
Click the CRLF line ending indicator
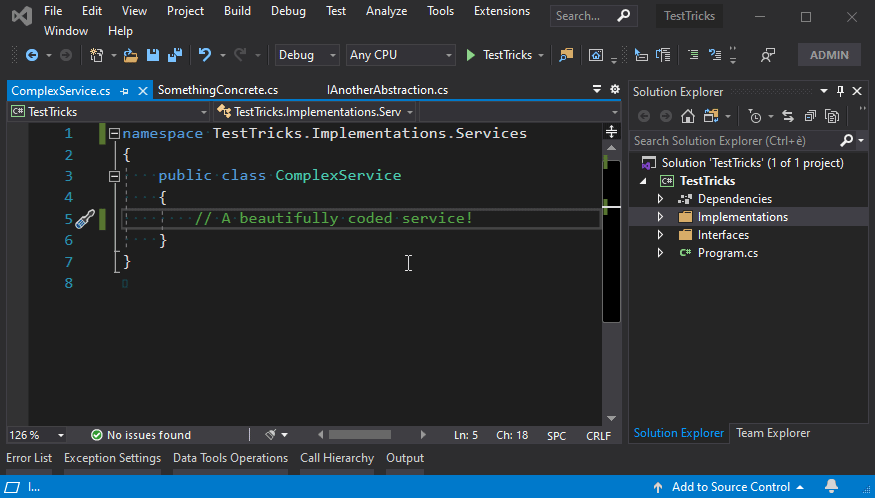tap(598, 435)
